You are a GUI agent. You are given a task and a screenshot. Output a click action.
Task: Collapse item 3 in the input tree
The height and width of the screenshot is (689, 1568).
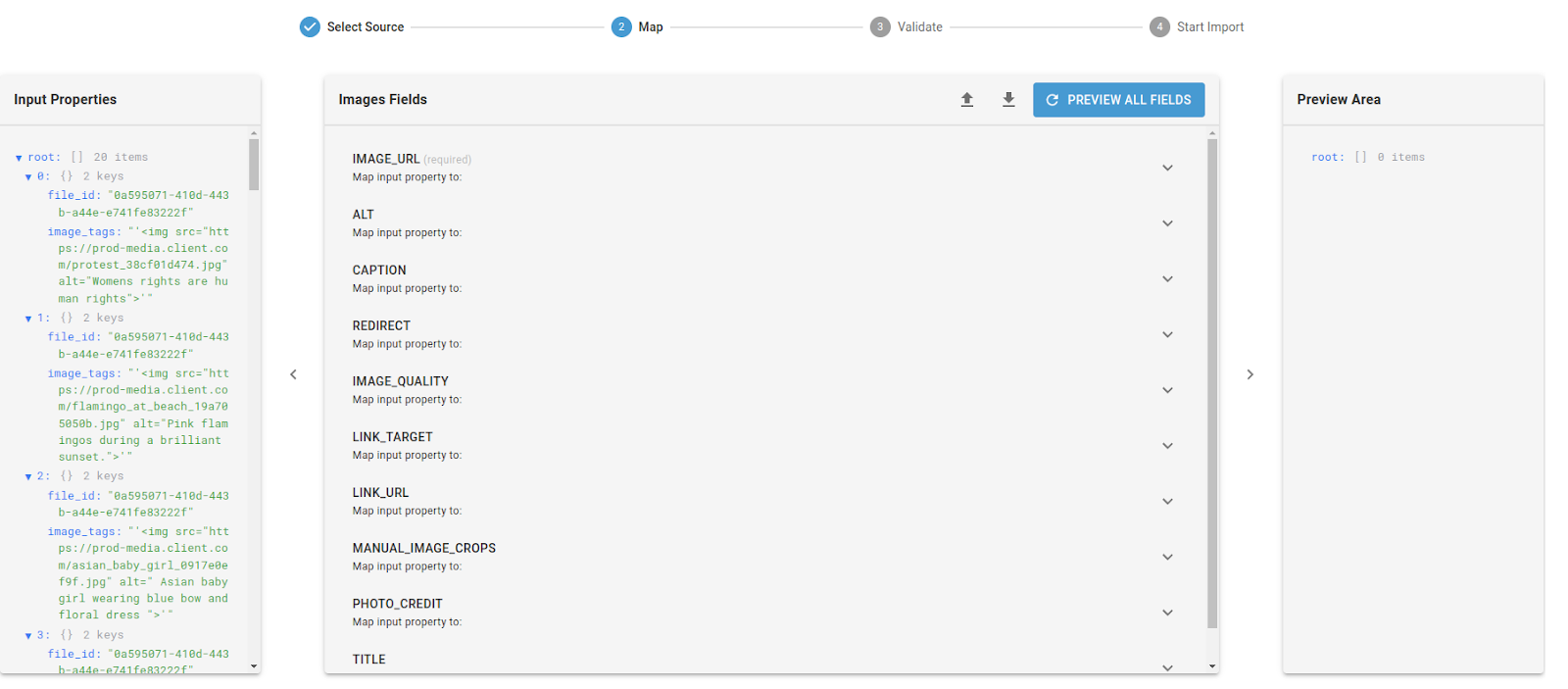pos(28,636)
